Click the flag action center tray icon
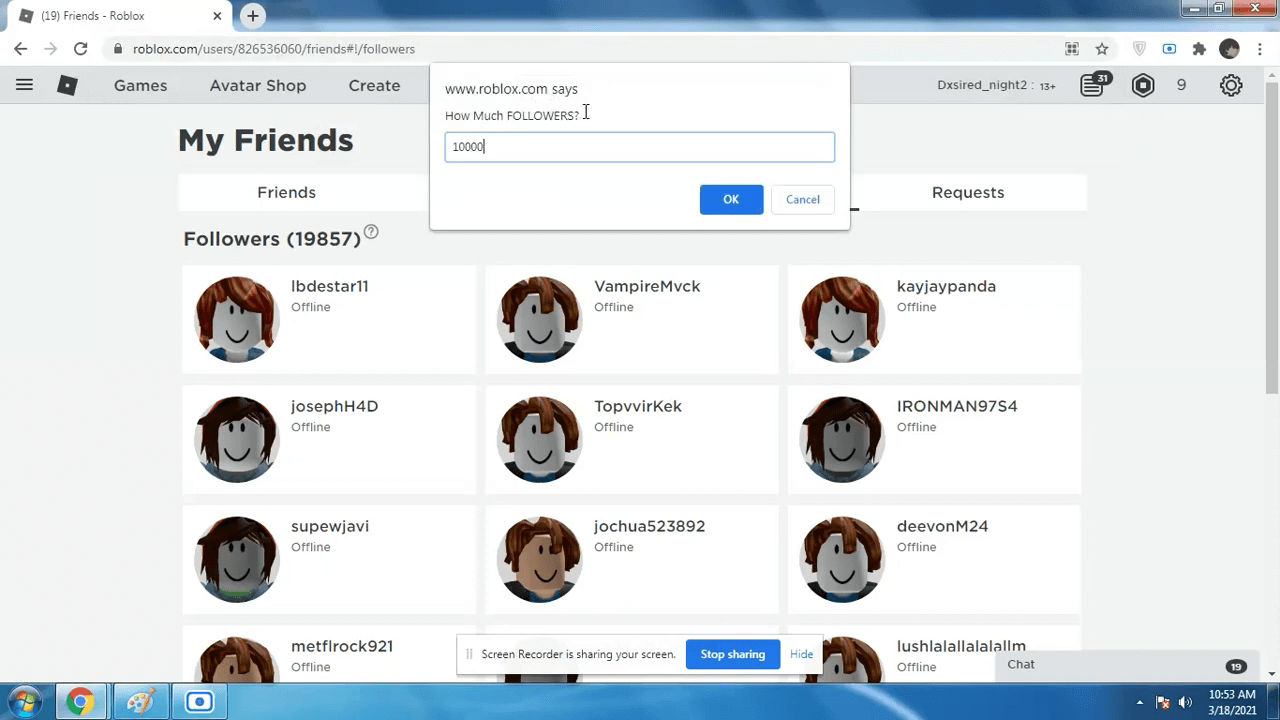Viewport: 1280px width, 720px height. coord(1163,702)
